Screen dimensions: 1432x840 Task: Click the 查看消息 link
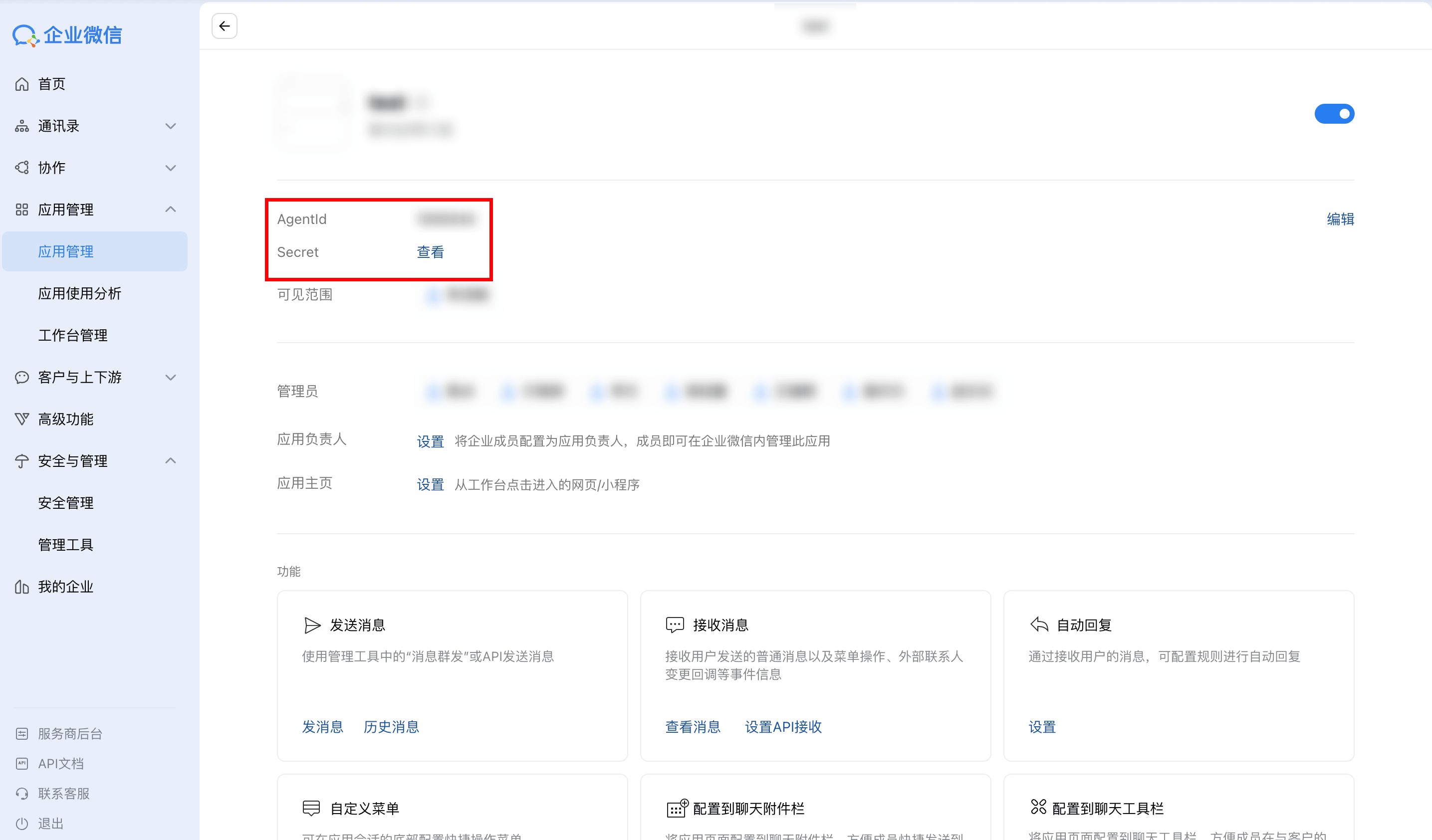coord(693,727)
